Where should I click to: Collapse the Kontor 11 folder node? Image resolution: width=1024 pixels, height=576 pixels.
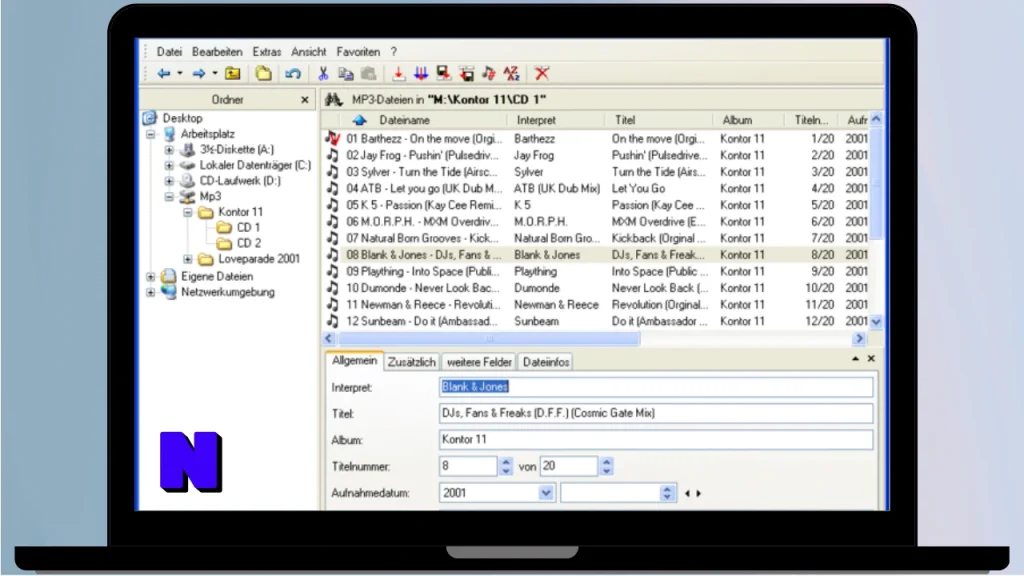187,212
